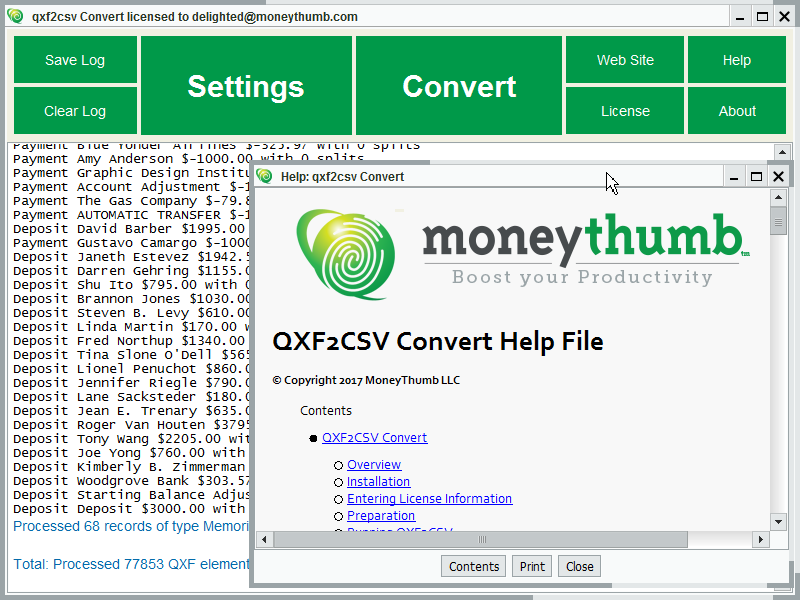Click the Copyright 2017 MoneyThumb LLC text

point(366,380)
